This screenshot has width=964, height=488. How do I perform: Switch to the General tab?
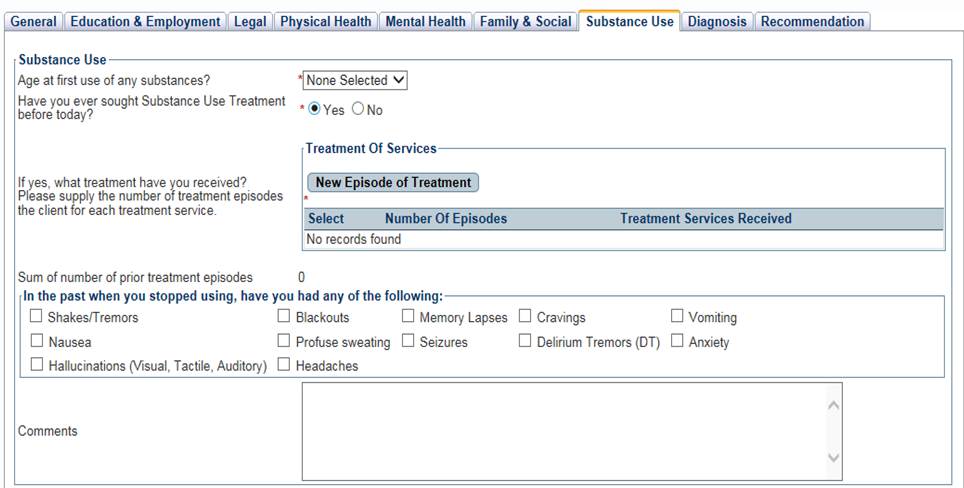coord(33,21)
